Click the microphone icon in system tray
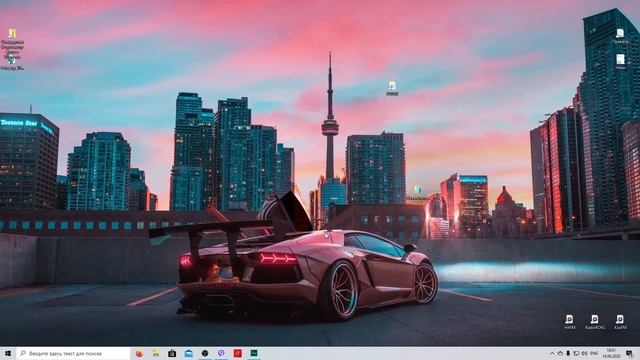 tap(568, 353)
